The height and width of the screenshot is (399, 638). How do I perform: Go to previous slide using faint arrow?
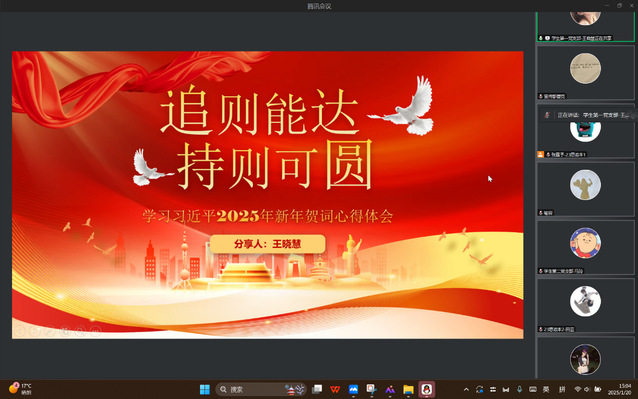pos(20,331)
